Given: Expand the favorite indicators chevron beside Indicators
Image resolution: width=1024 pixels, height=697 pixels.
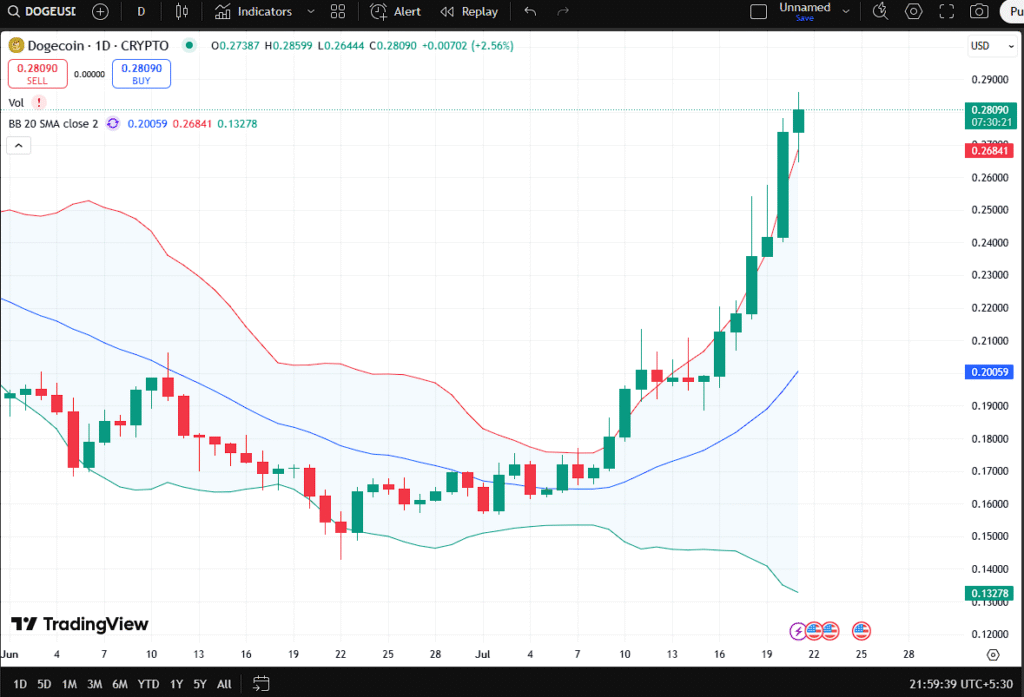Looking at the screenshot, I should point(311,12).
